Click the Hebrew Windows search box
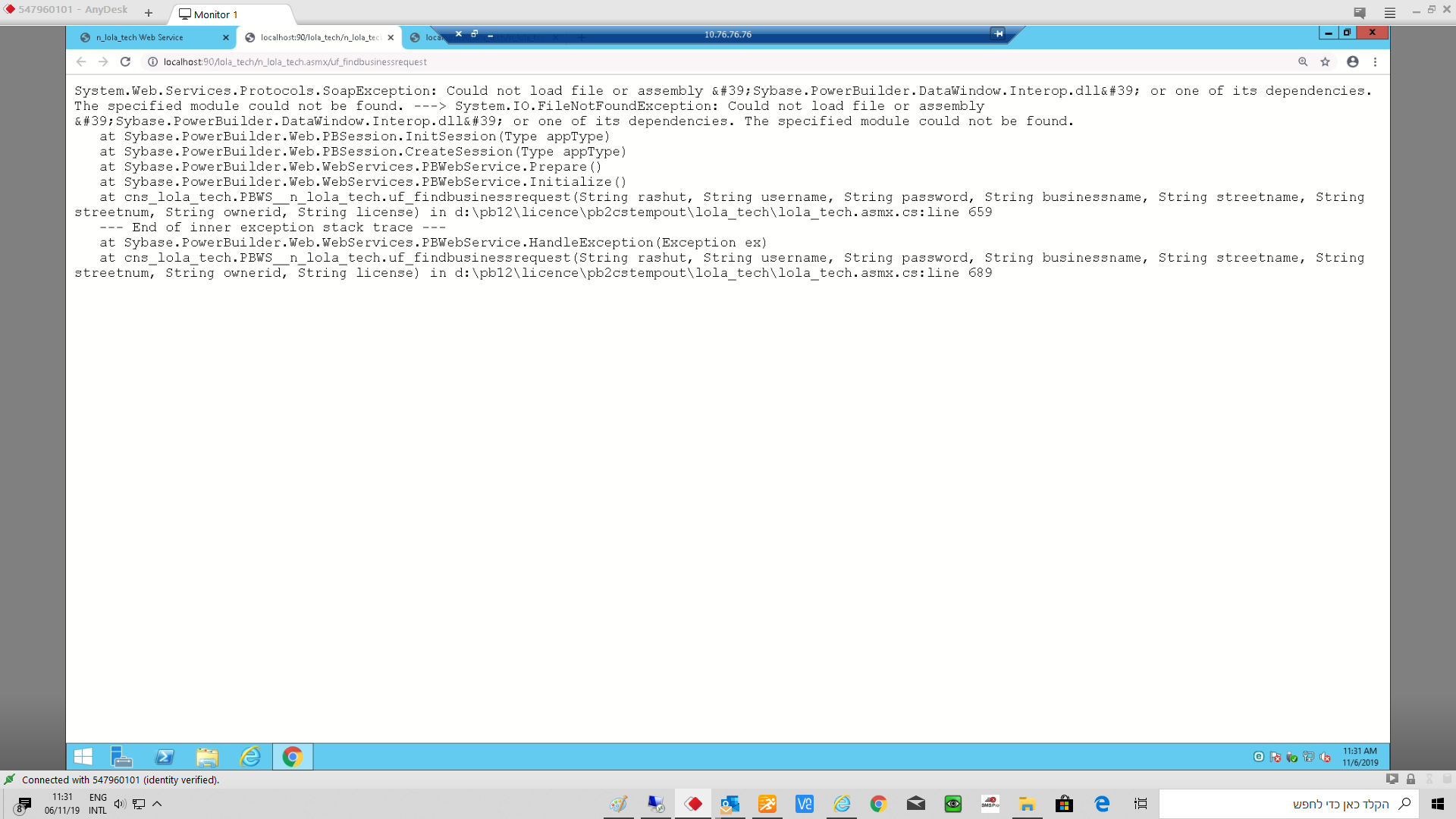Image resolution: width=1456 pixels, height=819 pixels. coord(1289,804)
